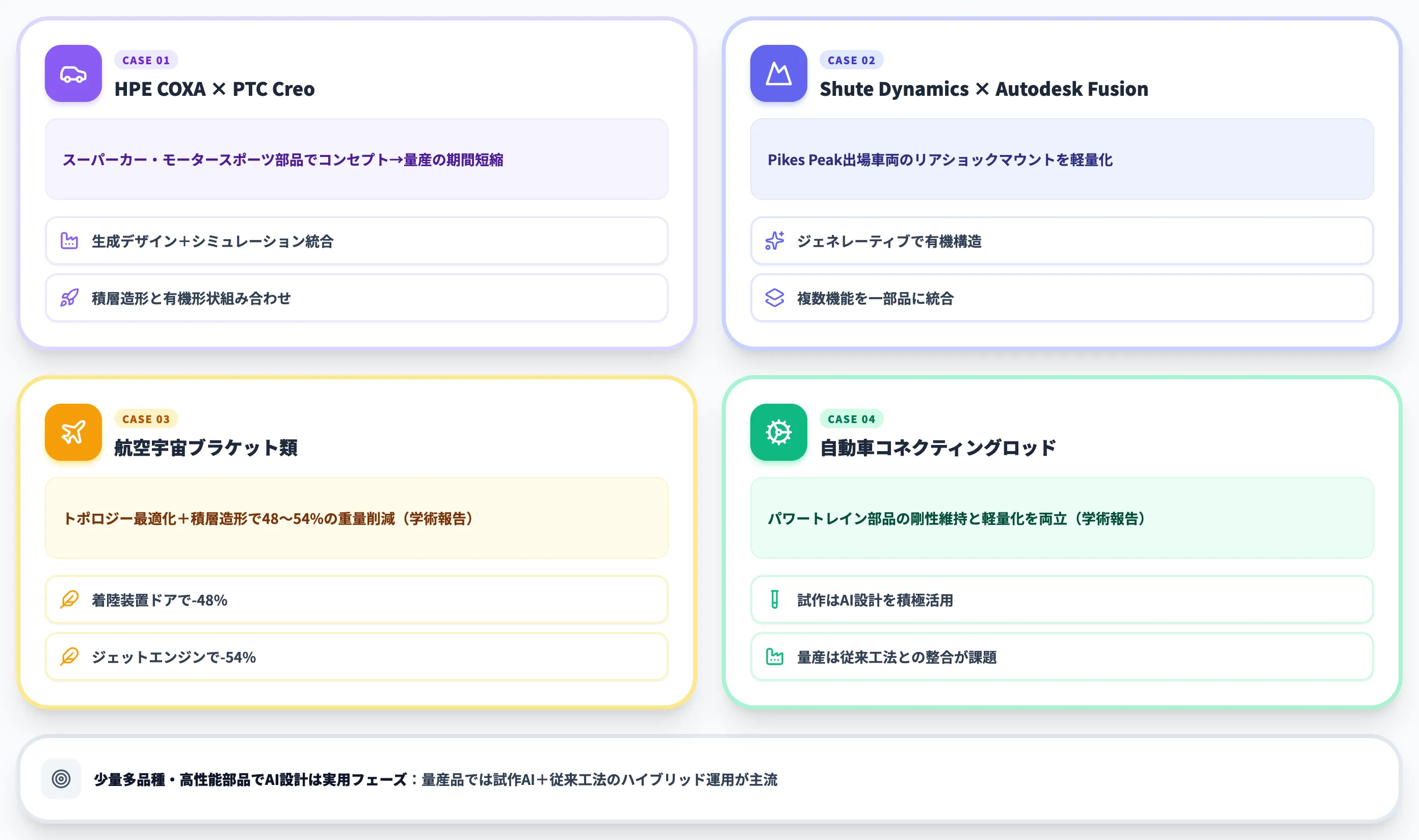Image resolution: width=1419 pixels, height=840 pixels.
Task: Click the text 生成デザイン＋シミュレーション統合
Action: tap(213, 241)
